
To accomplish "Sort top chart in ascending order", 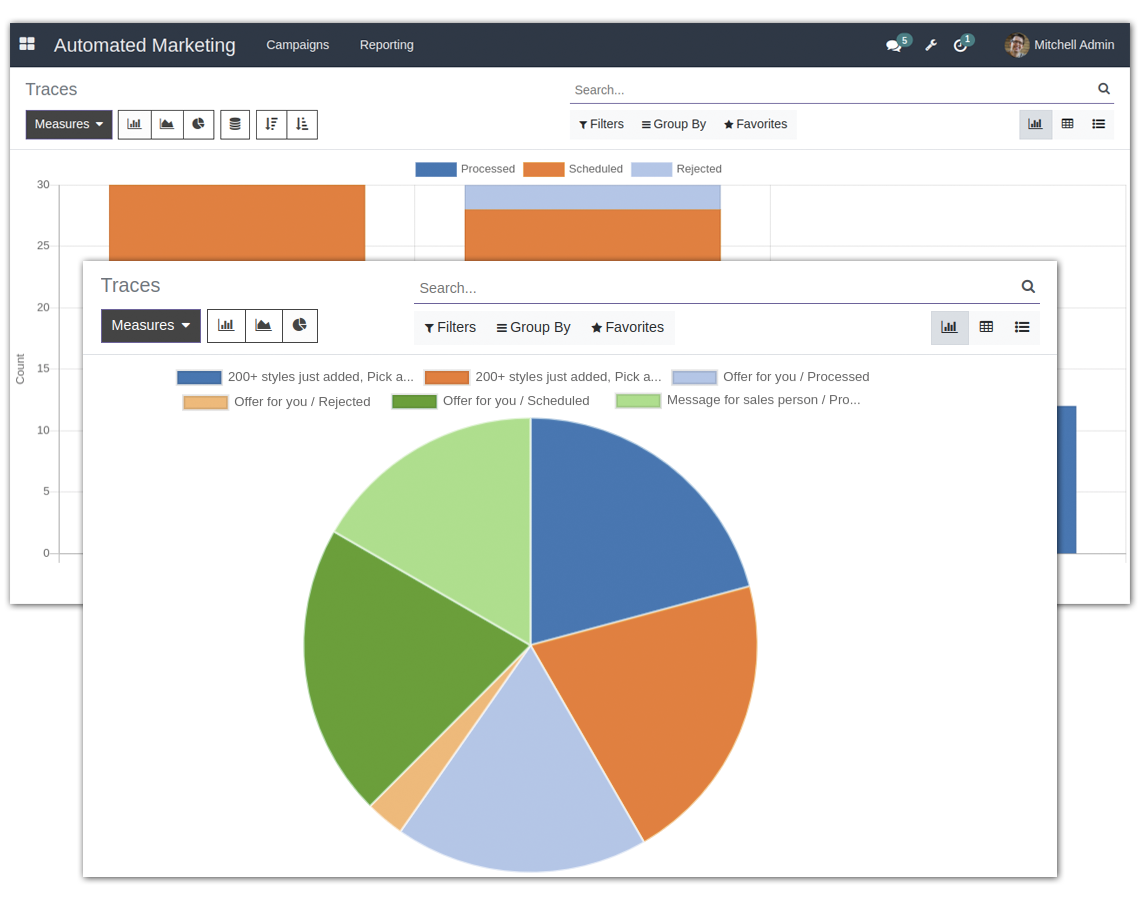I will click(302, 124).
